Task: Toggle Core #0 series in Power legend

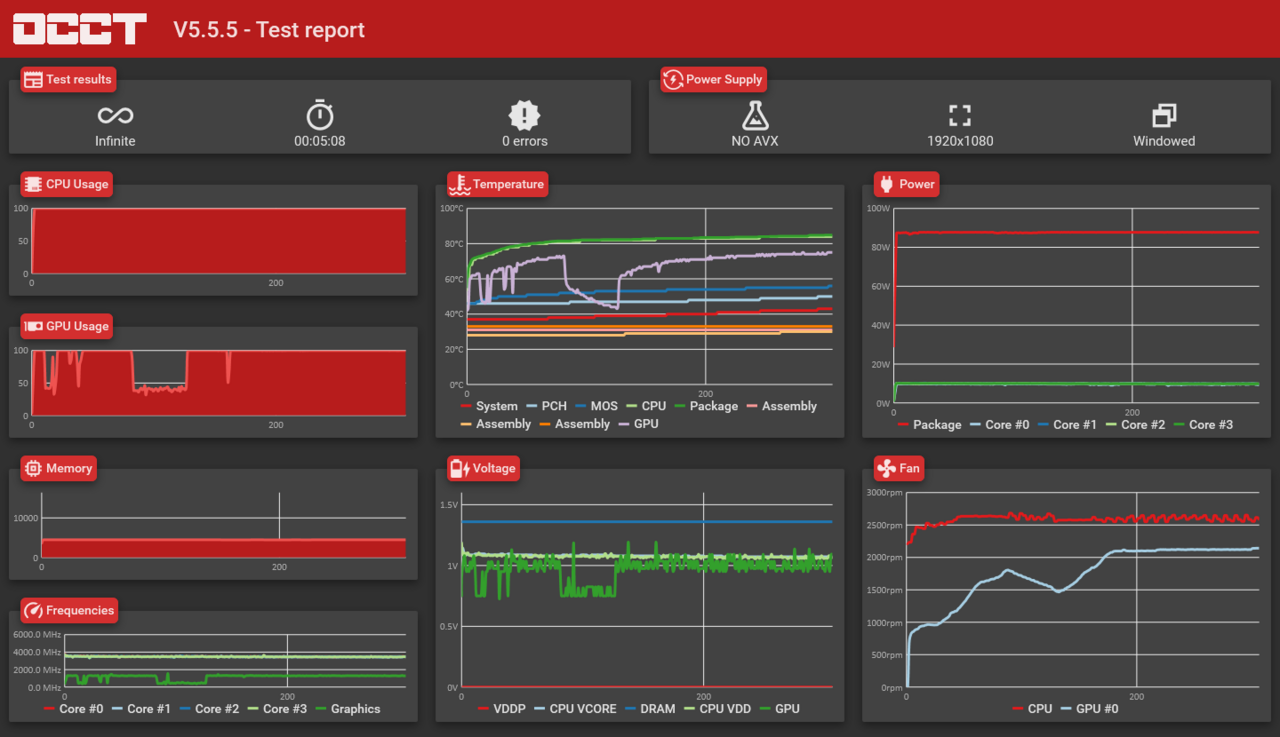Action: click(x=999, y=424)
